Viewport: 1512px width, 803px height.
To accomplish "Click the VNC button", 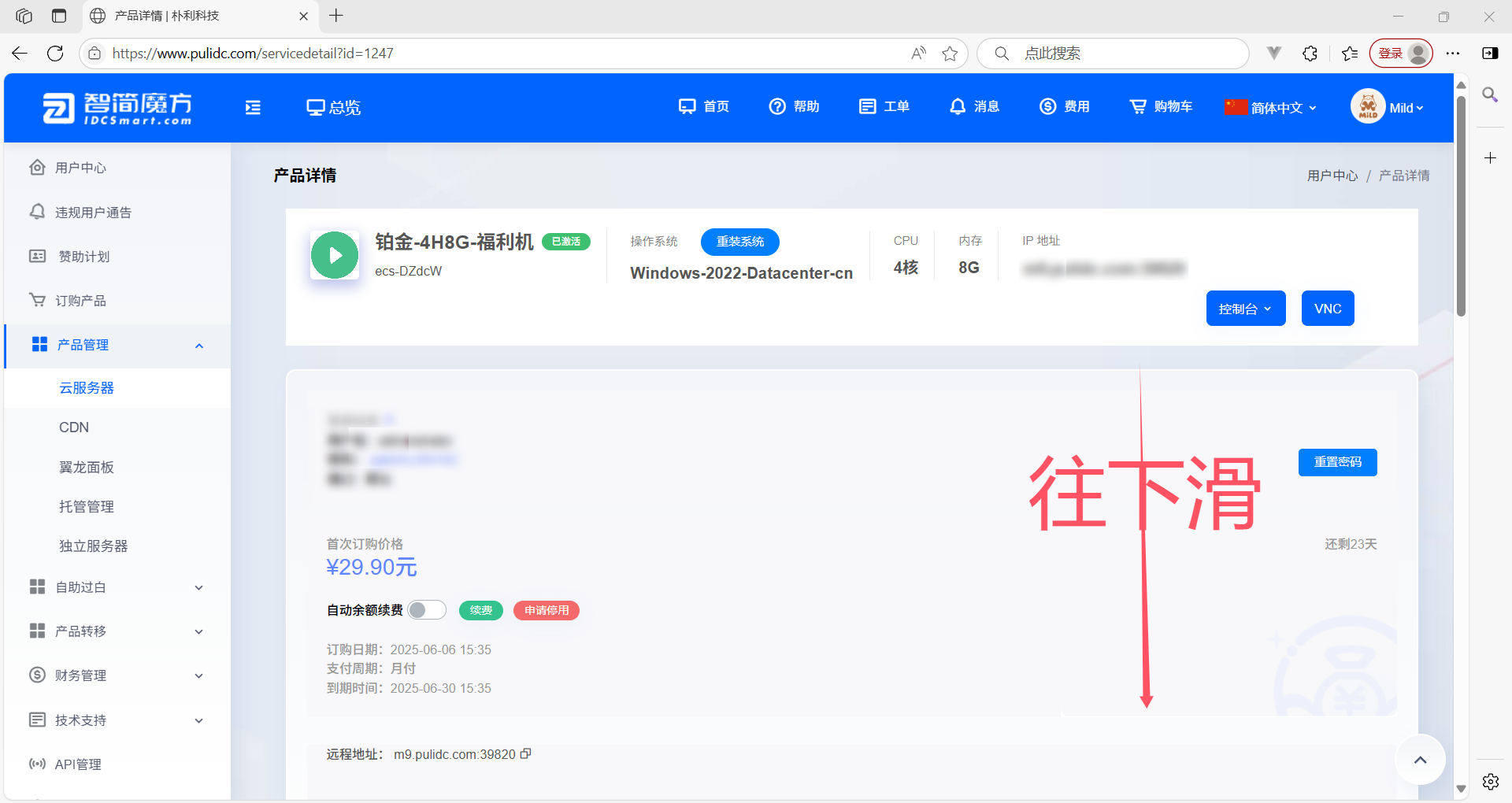I will 1328,309.
